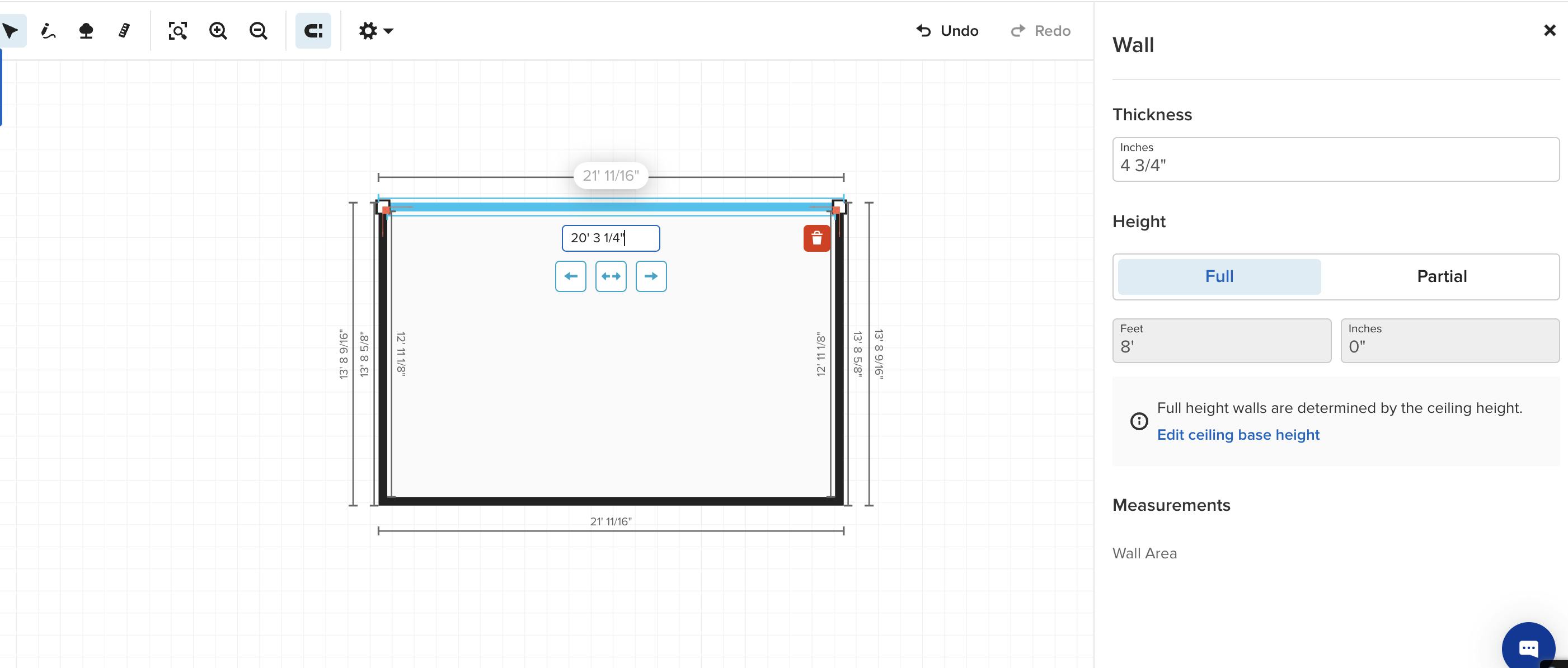Select the highlighted blue top wall
Image resolution: width=1568 pixels, height=668 pixels.
[611, 207]
